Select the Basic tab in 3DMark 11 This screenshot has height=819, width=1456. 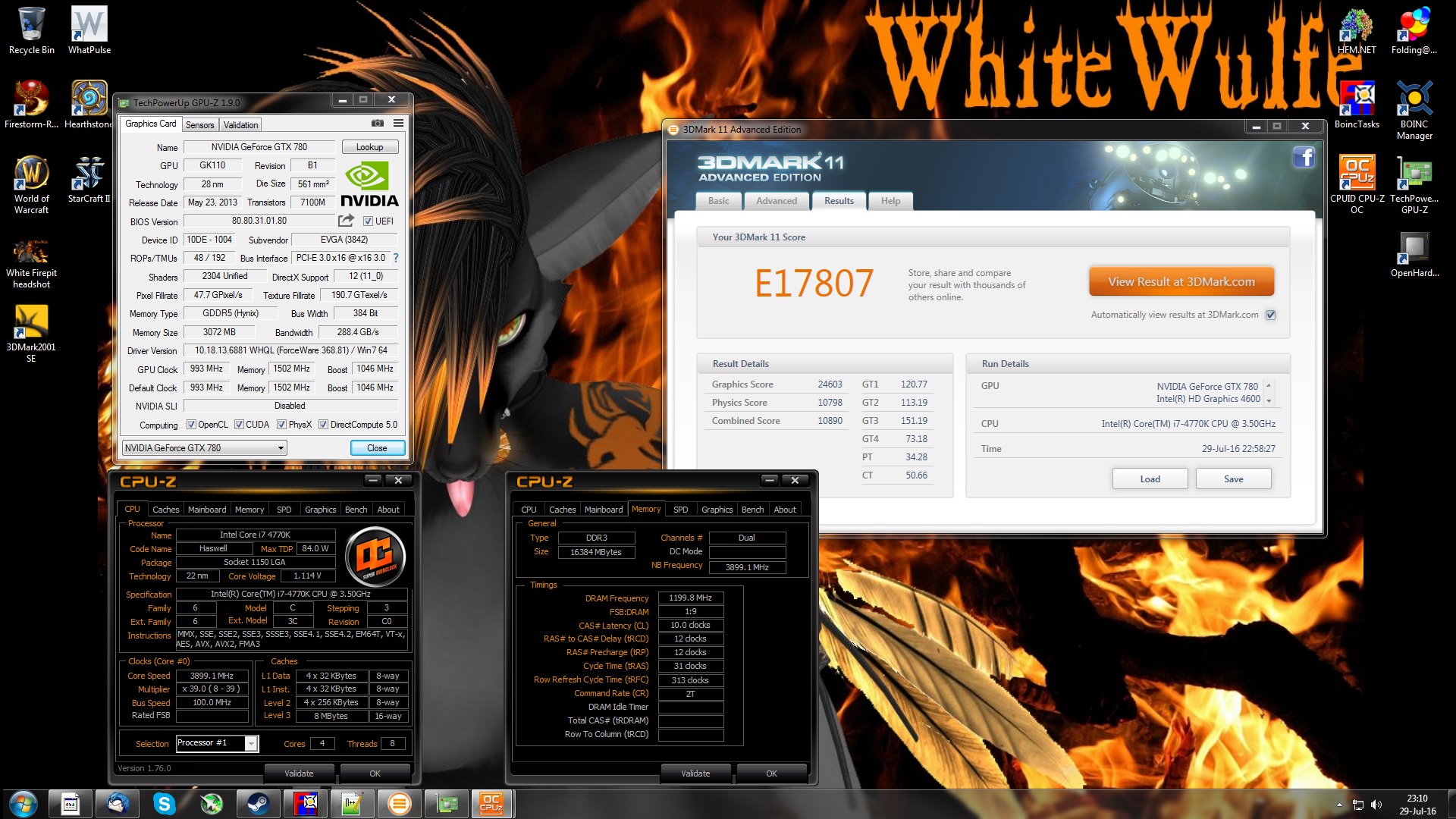point(718,201)
